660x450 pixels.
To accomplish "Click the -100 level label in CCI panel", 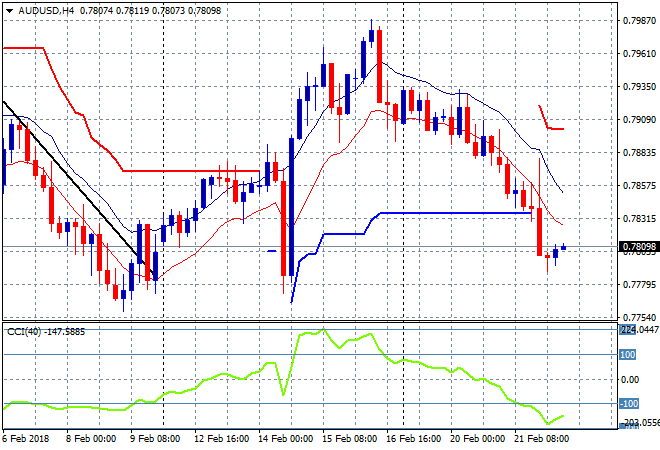I will tap(628, 404).
